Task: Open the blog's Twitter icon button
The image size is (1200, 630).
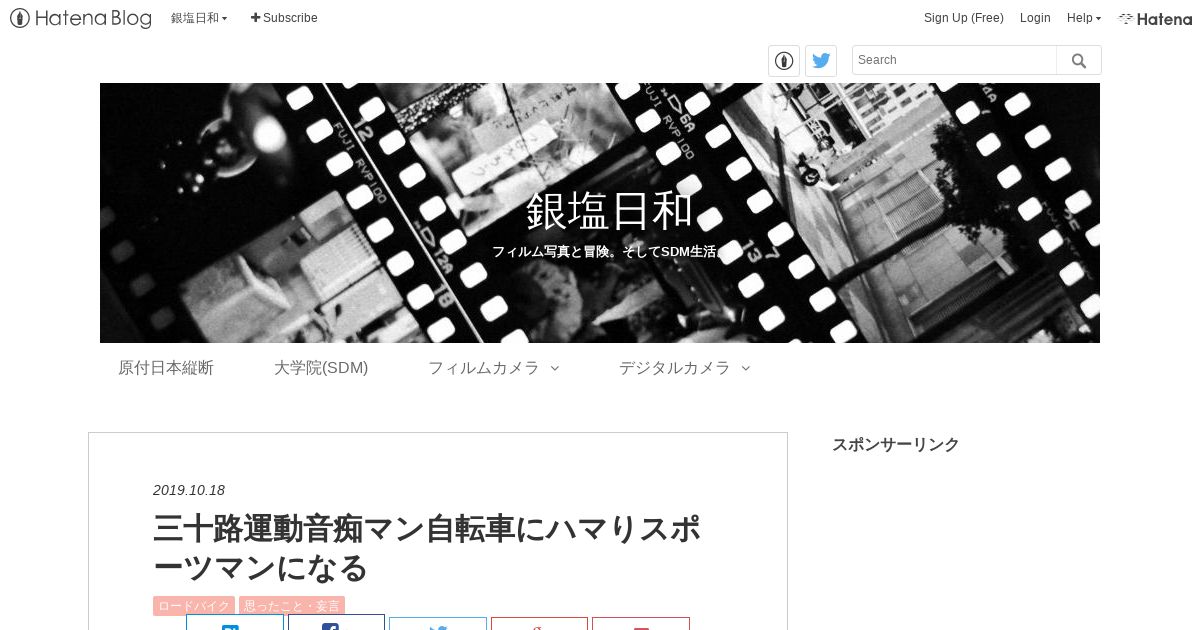Action: pos(821,60)
